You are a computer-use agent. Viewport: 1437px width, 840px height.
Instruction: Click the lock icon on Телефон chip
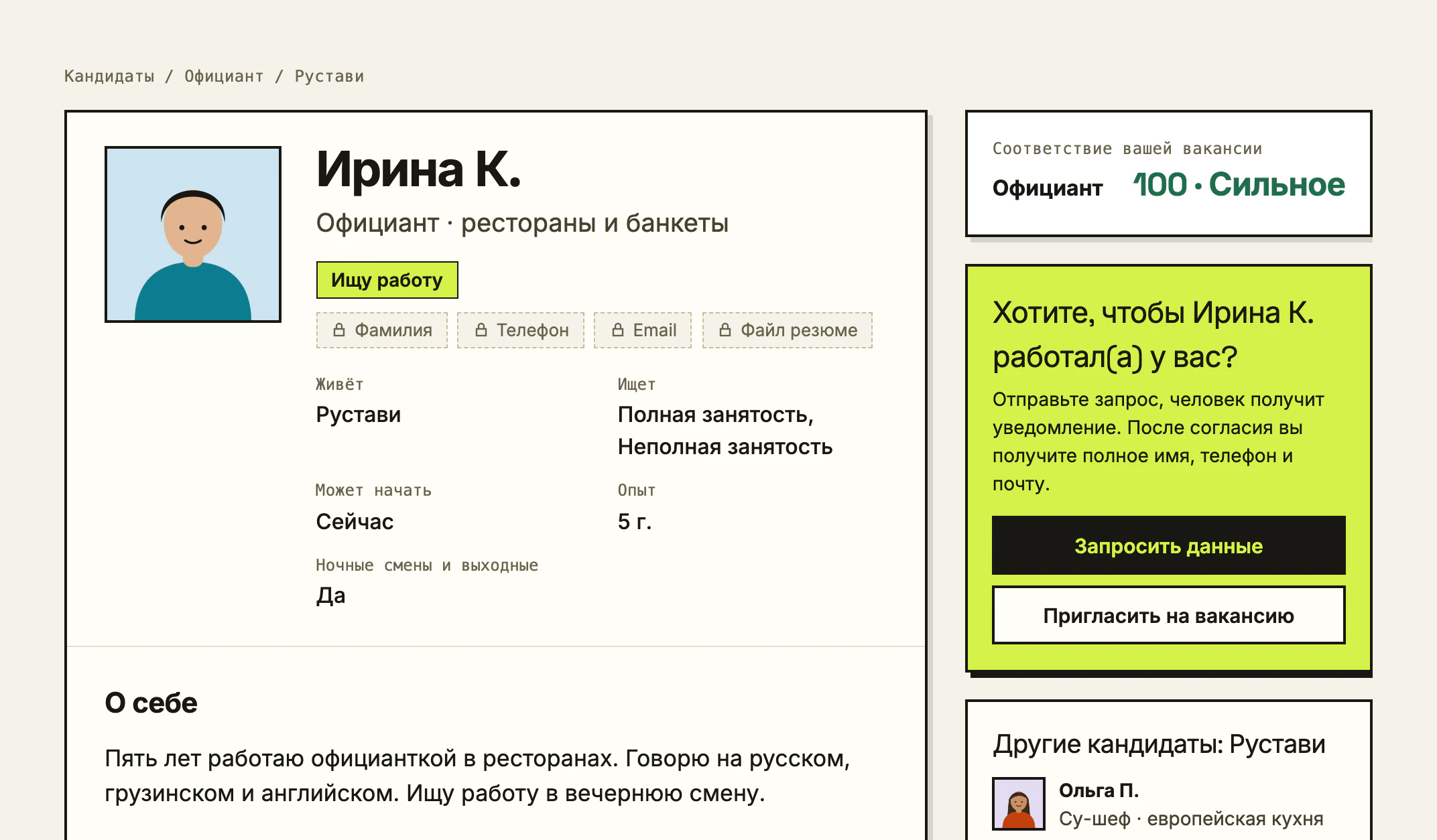tap(481, 330)
